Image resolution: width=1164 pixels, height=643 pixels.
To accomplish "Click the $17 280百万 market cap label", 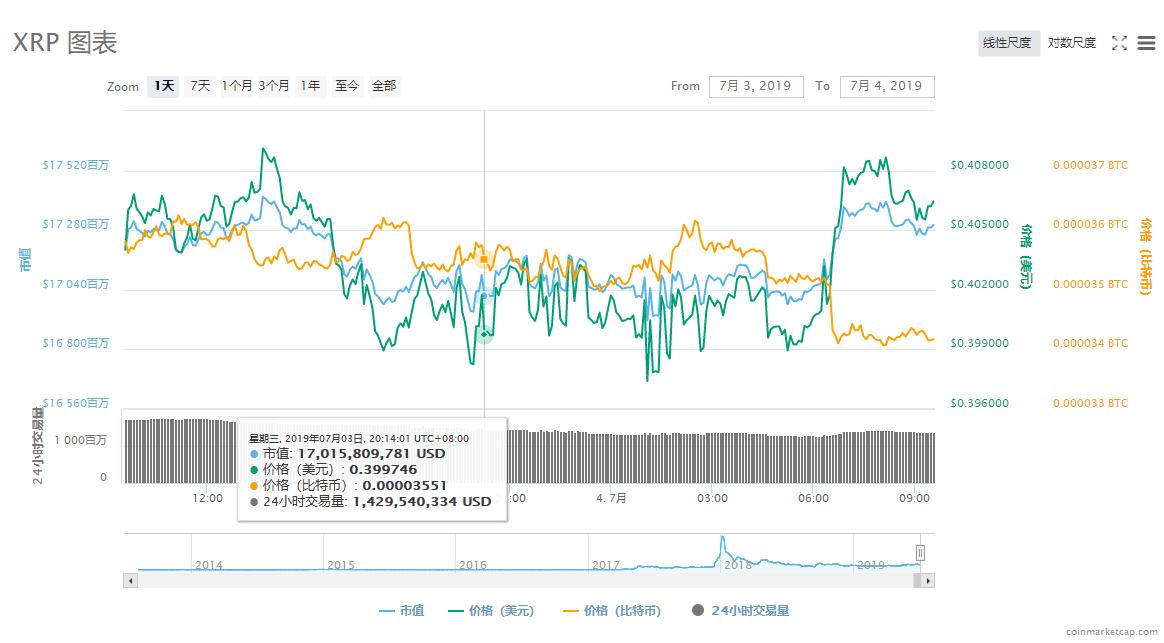I will point(76,224).
